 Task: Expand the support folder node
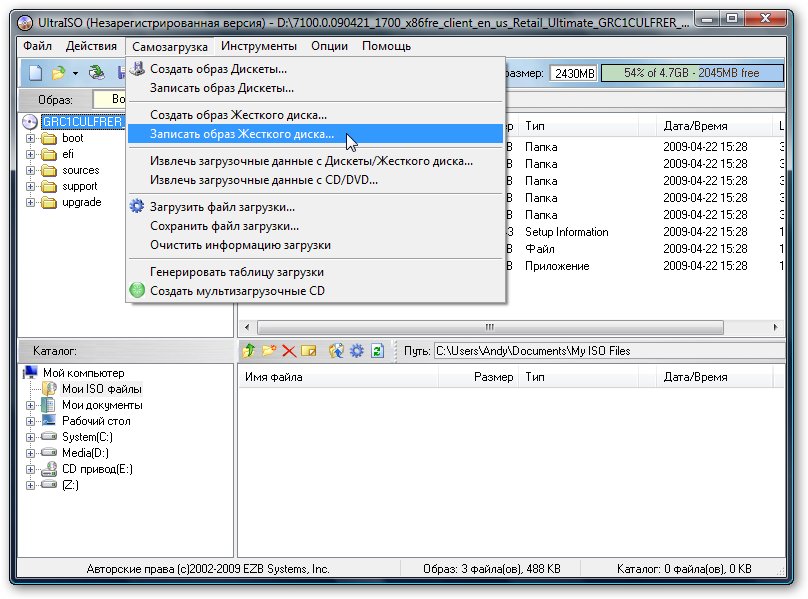30,186
